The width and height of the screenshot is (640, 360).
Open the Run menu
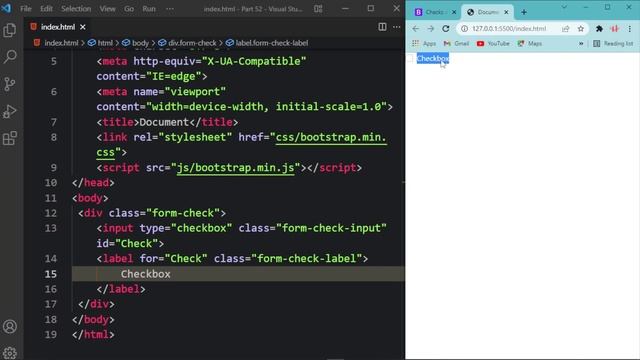click(149, 9)
